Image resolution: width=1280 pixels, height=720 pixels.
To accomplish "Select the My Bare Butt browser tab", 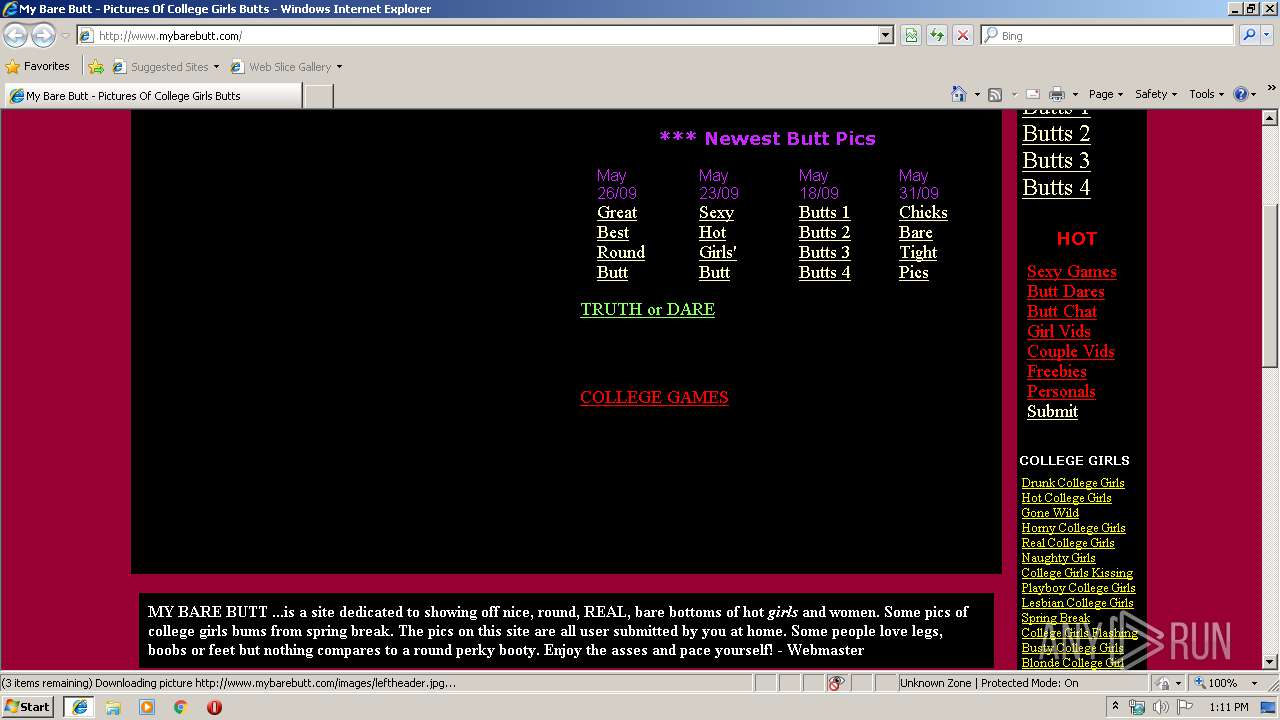I will point(152,96).
